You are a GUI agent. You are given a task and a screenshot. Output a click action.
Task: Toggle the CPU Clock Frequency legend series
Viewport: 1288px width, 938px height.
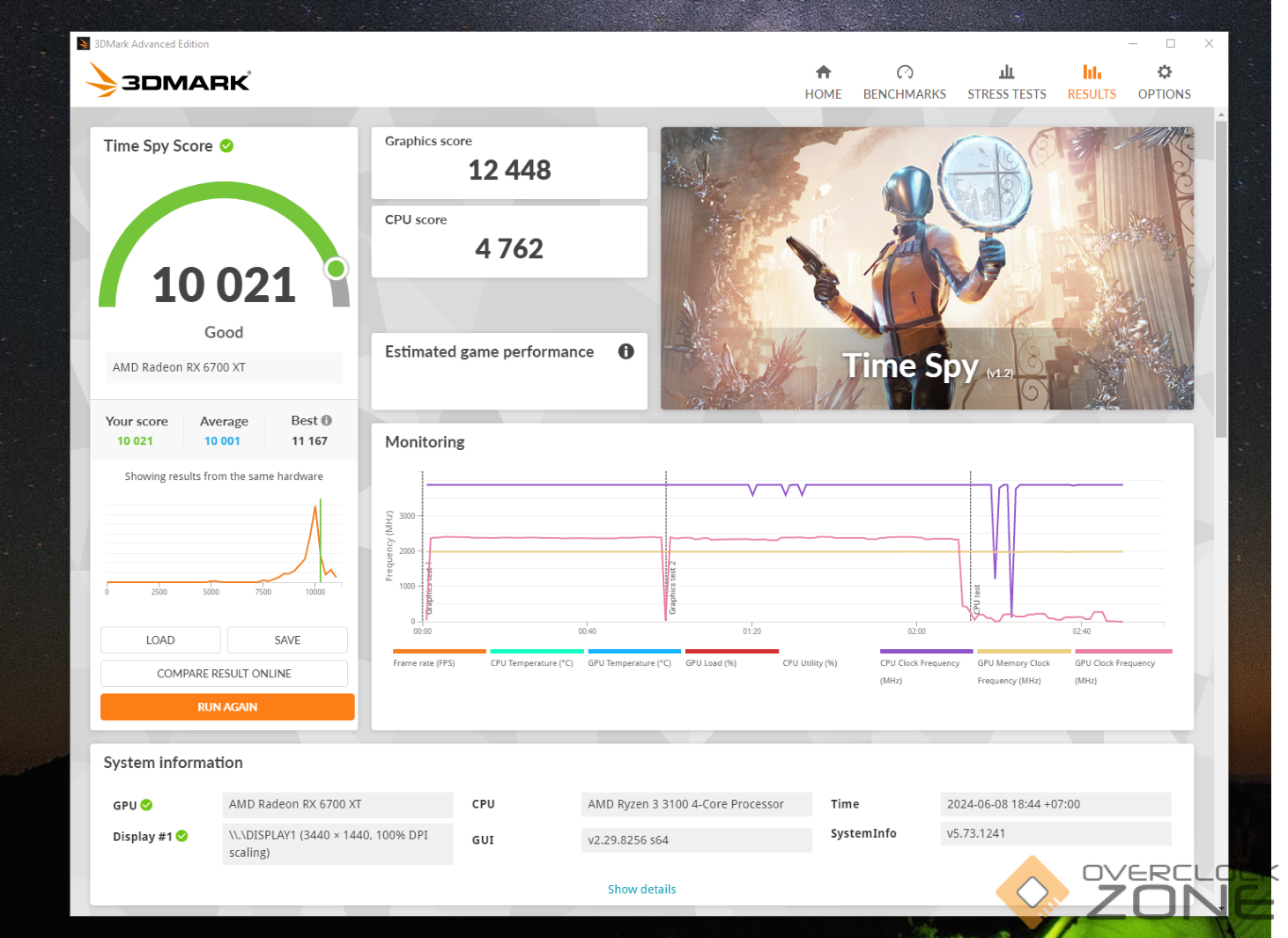920,663
